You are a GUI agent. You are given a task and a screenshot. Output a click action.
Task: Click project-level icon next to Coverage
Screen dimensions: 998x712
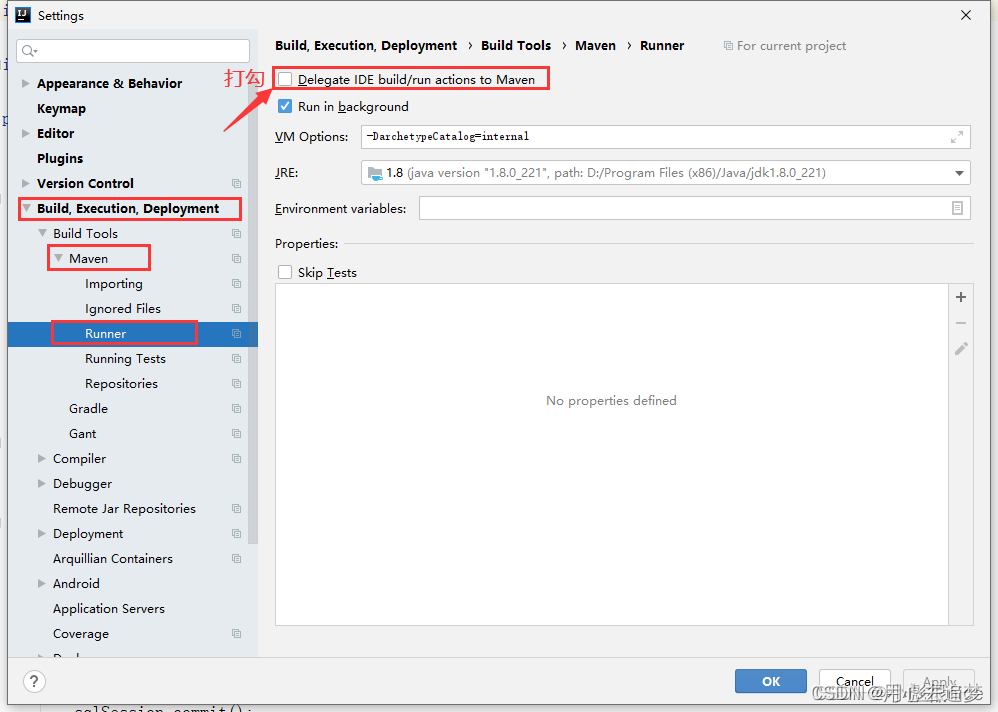(236, 634)
